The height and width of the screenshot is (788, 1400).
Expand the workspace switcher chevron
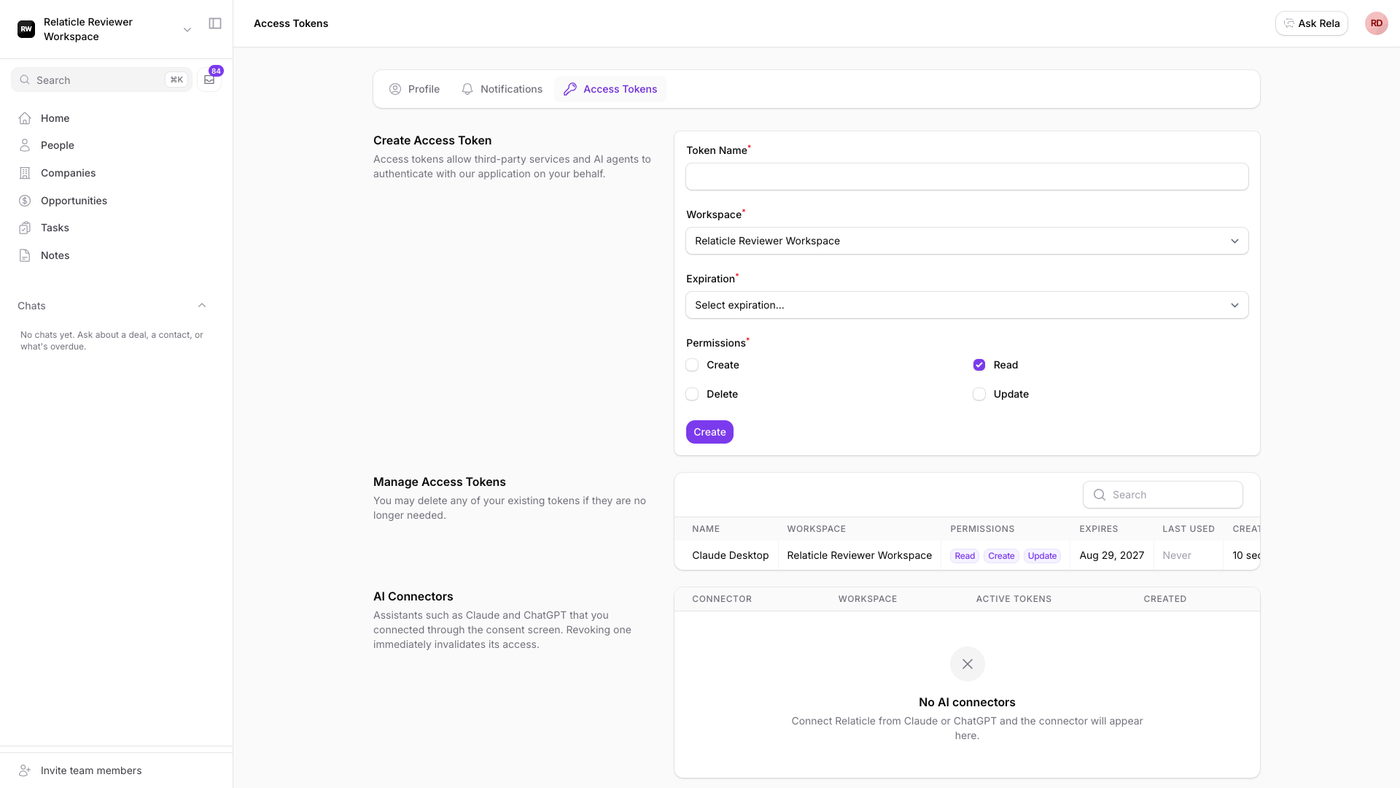(187, 30)
